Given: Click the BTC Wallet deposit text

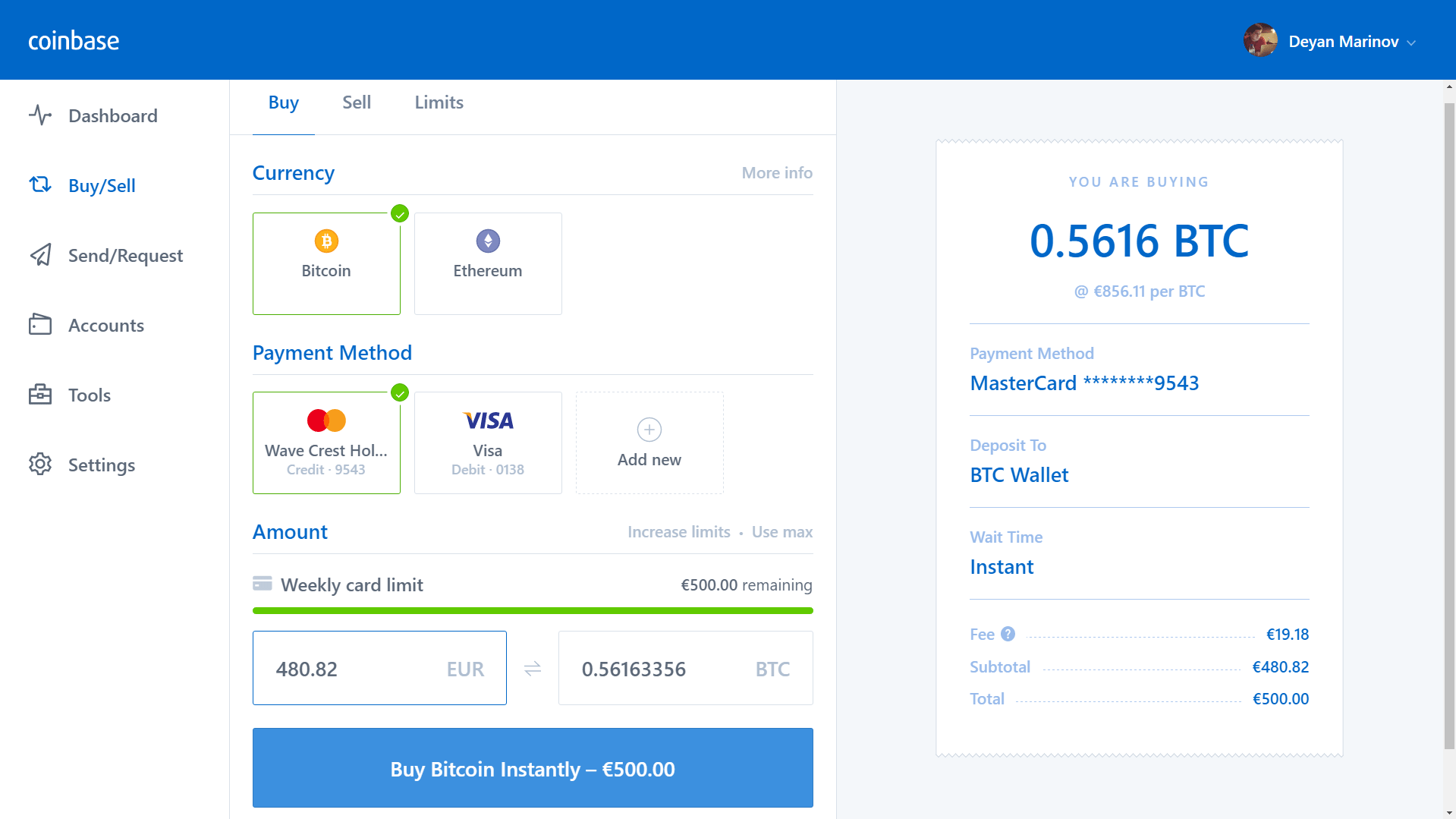Looking at the screenshot, I should click(1019, 475).
